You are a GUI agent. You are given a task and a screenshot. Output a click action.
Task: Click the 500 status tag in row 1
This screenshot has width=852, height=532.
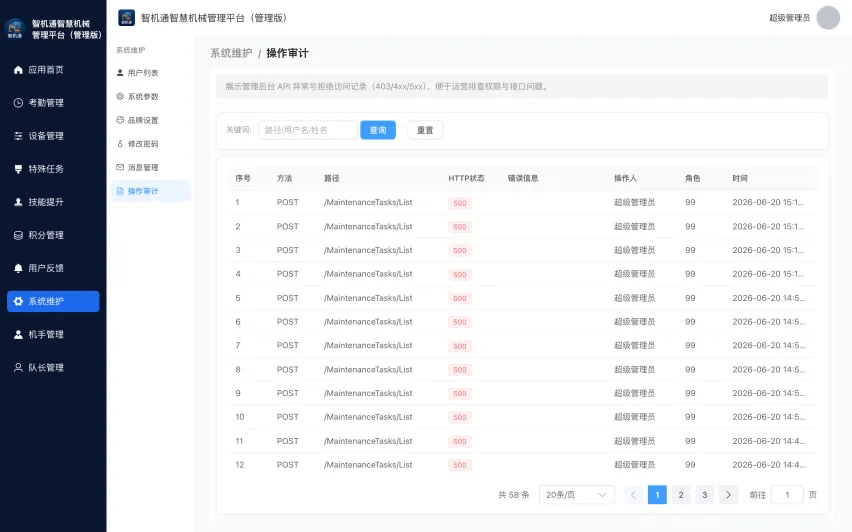coord(460,203)
